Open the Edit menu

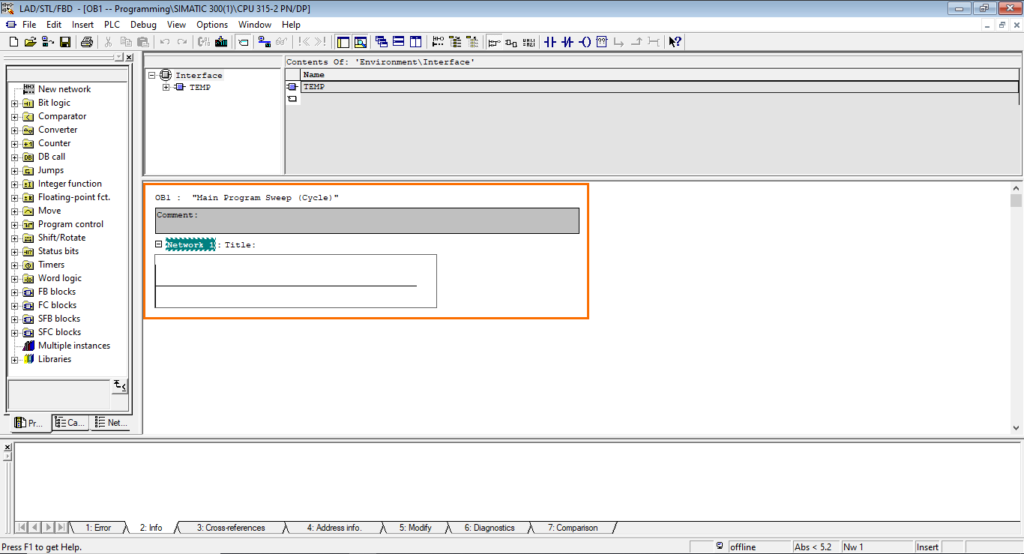point(54,25)
